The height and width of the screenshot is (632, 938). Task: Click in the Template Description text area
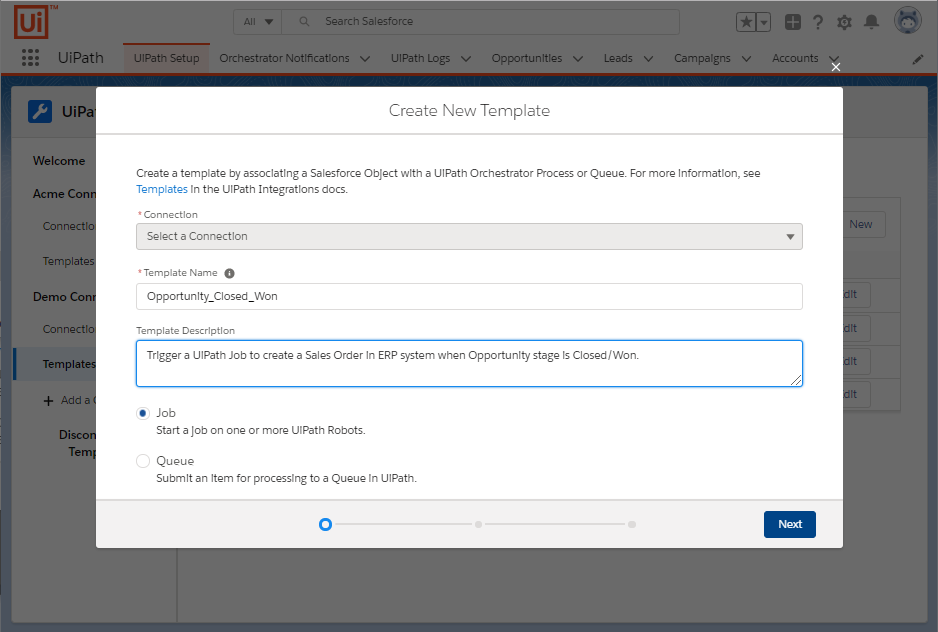[469, 363]
